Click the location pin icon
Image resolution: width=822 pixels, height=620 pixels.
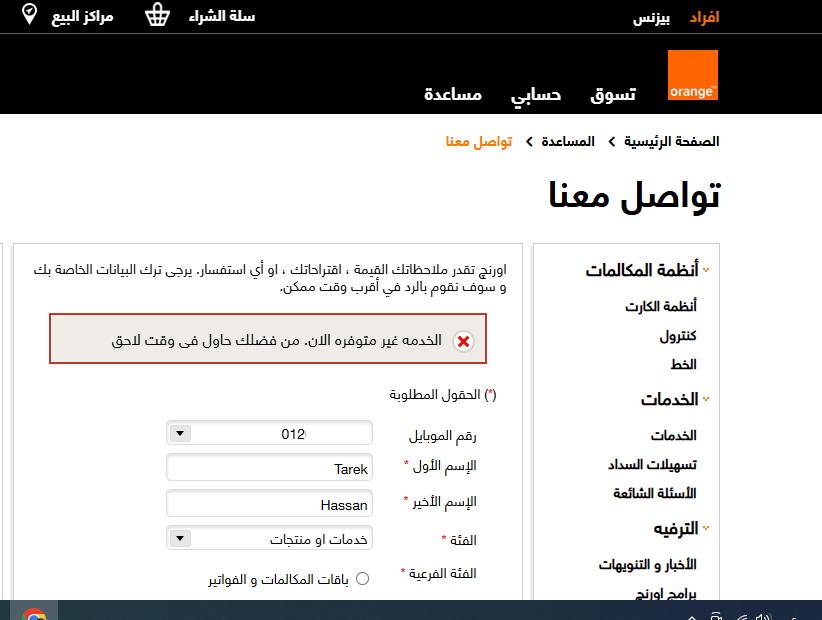[x=29, y=14]
